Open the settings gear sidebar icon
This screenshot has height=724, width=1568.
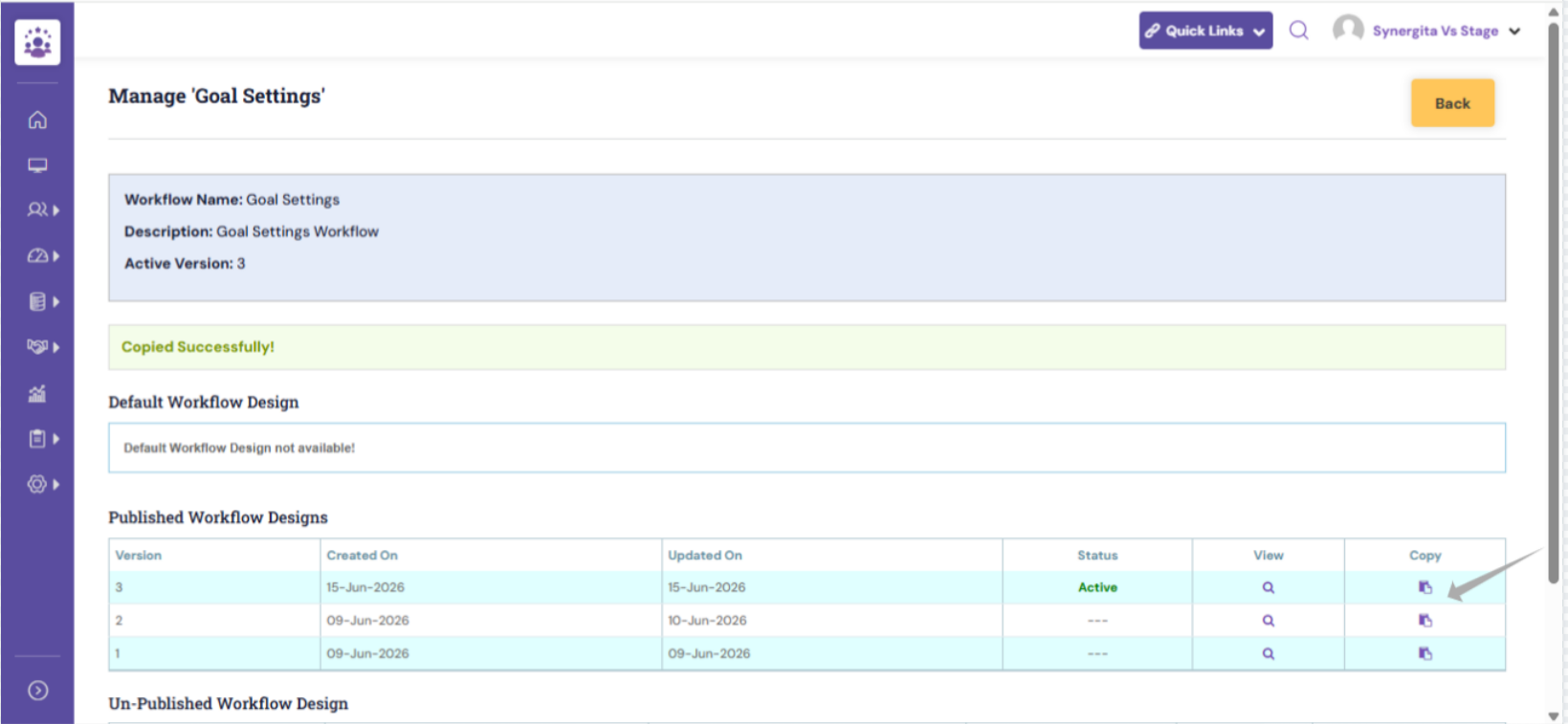[x=37, y=484]
